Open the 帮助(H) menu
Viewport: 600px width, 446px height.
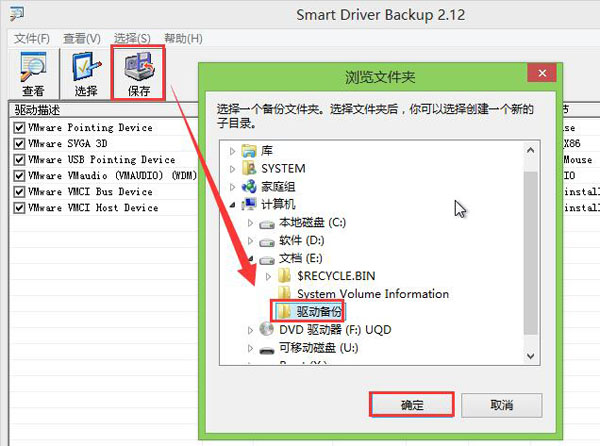point(183,38)
